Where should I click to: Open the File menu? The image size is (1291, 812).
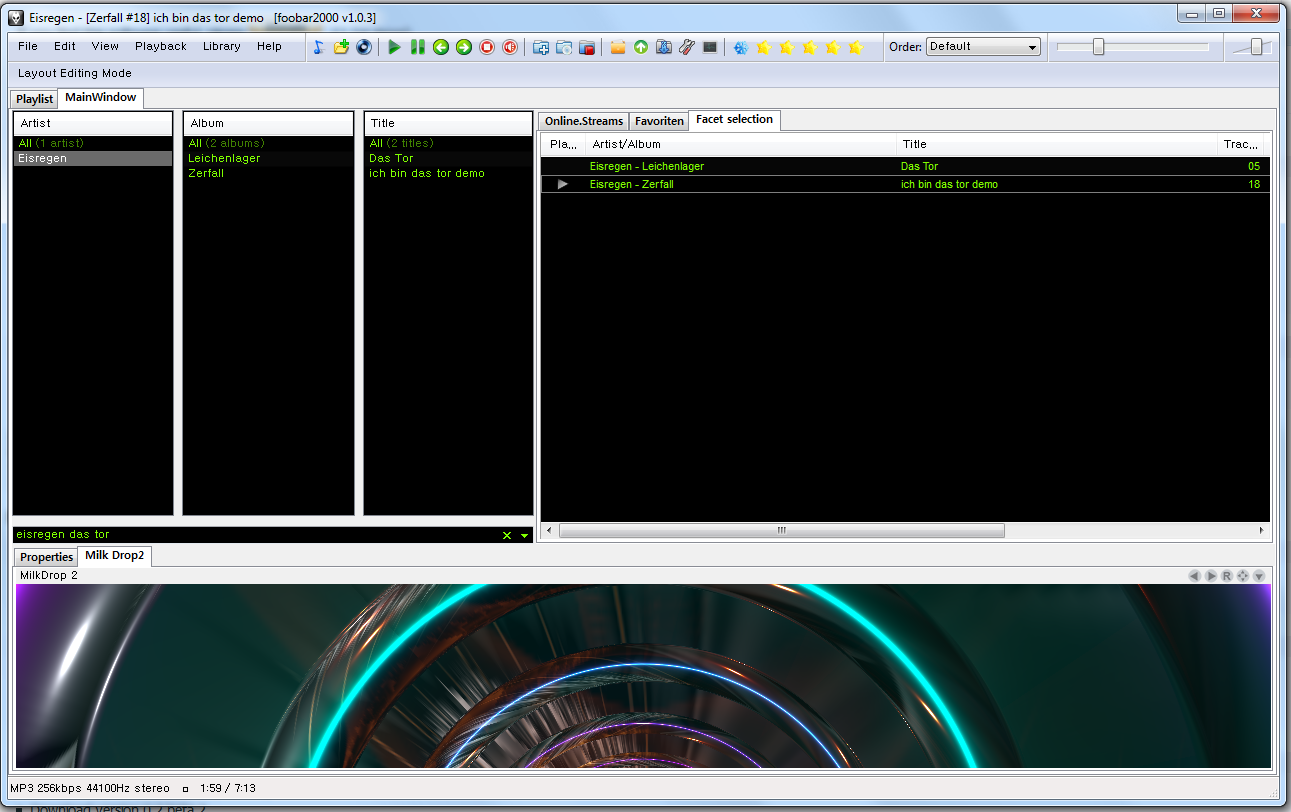pos(28,46)
